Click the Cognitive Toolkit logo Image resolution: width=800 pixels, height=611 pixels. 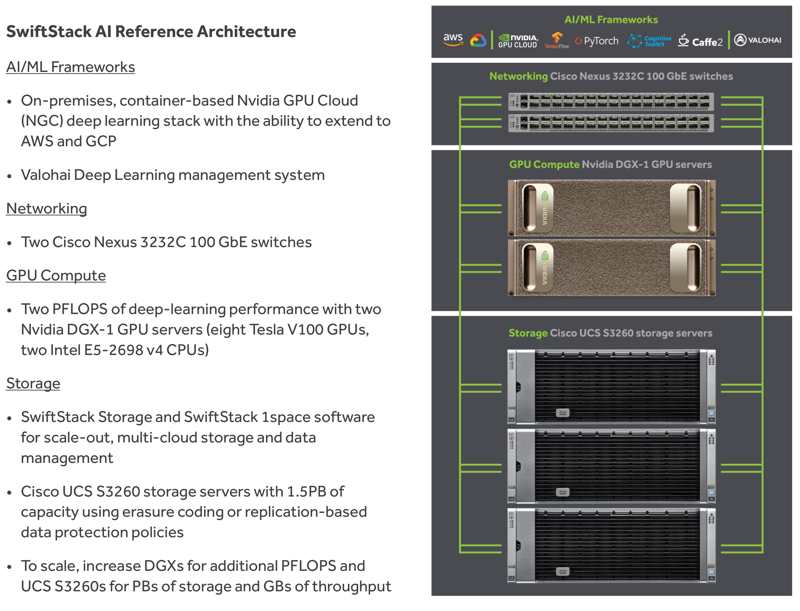[x=649, y=41]
